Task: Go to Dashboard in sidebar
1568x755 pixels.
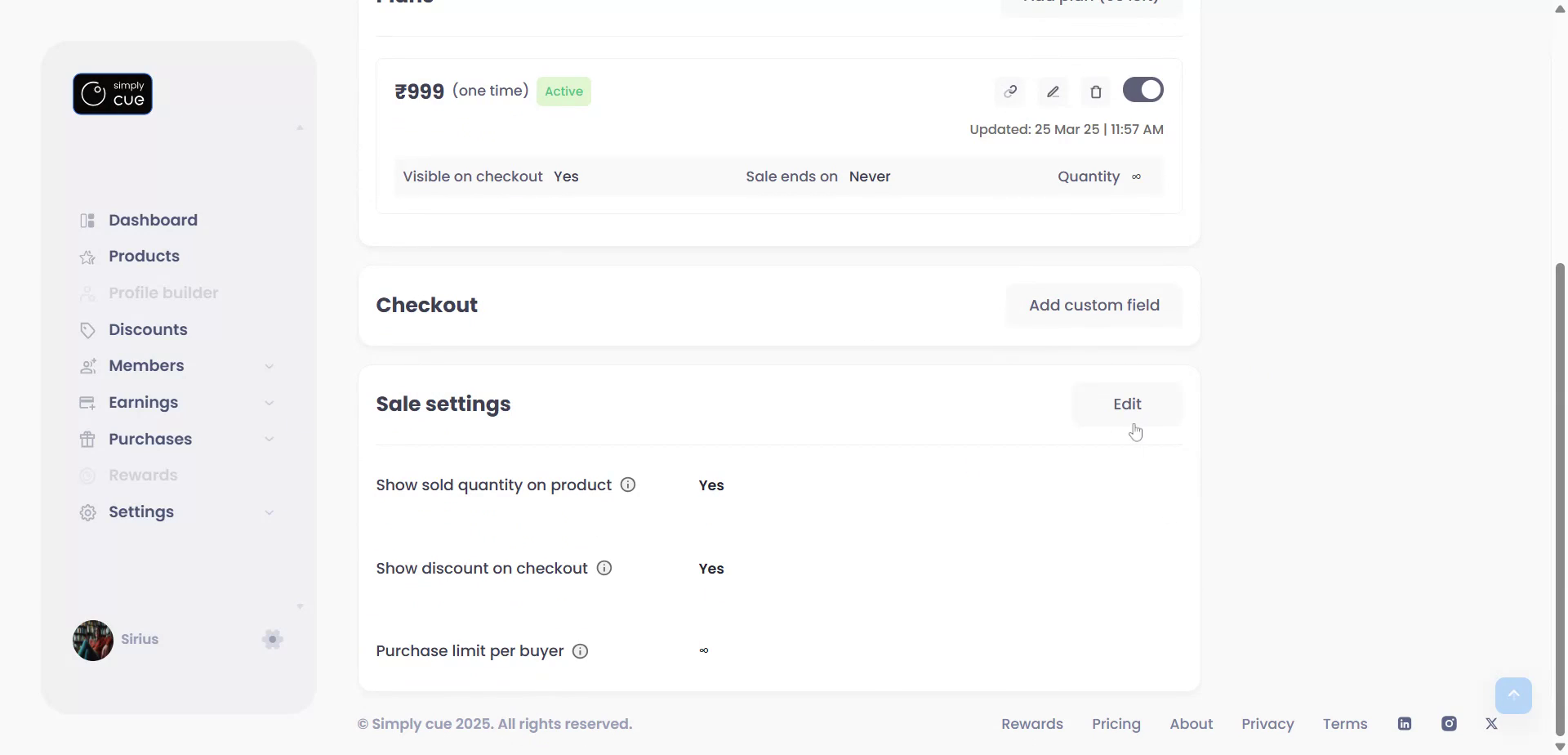Action: 153,220
